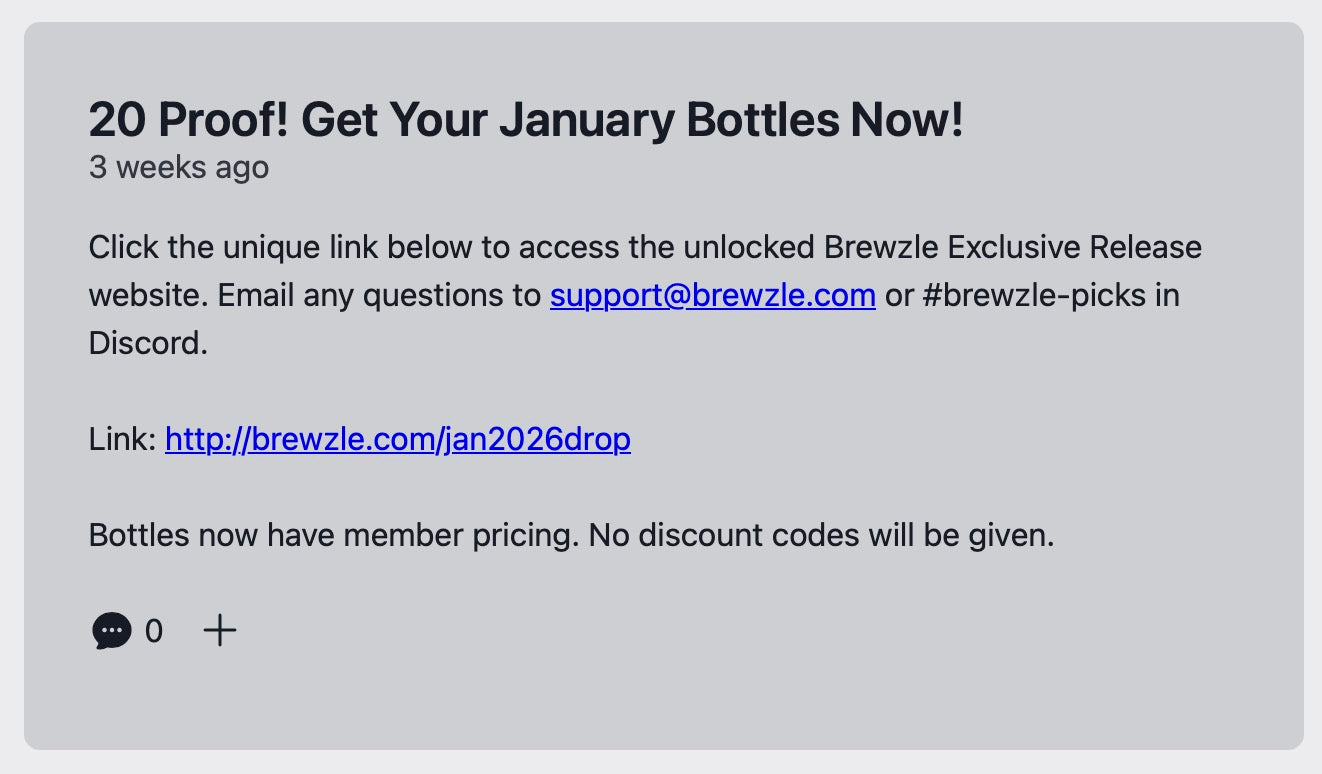Image resolution: width=1322 pixels, height=774 pixels.
Task: Click the "20 Proof!" text in title
Action: click(x=188, y=121)
